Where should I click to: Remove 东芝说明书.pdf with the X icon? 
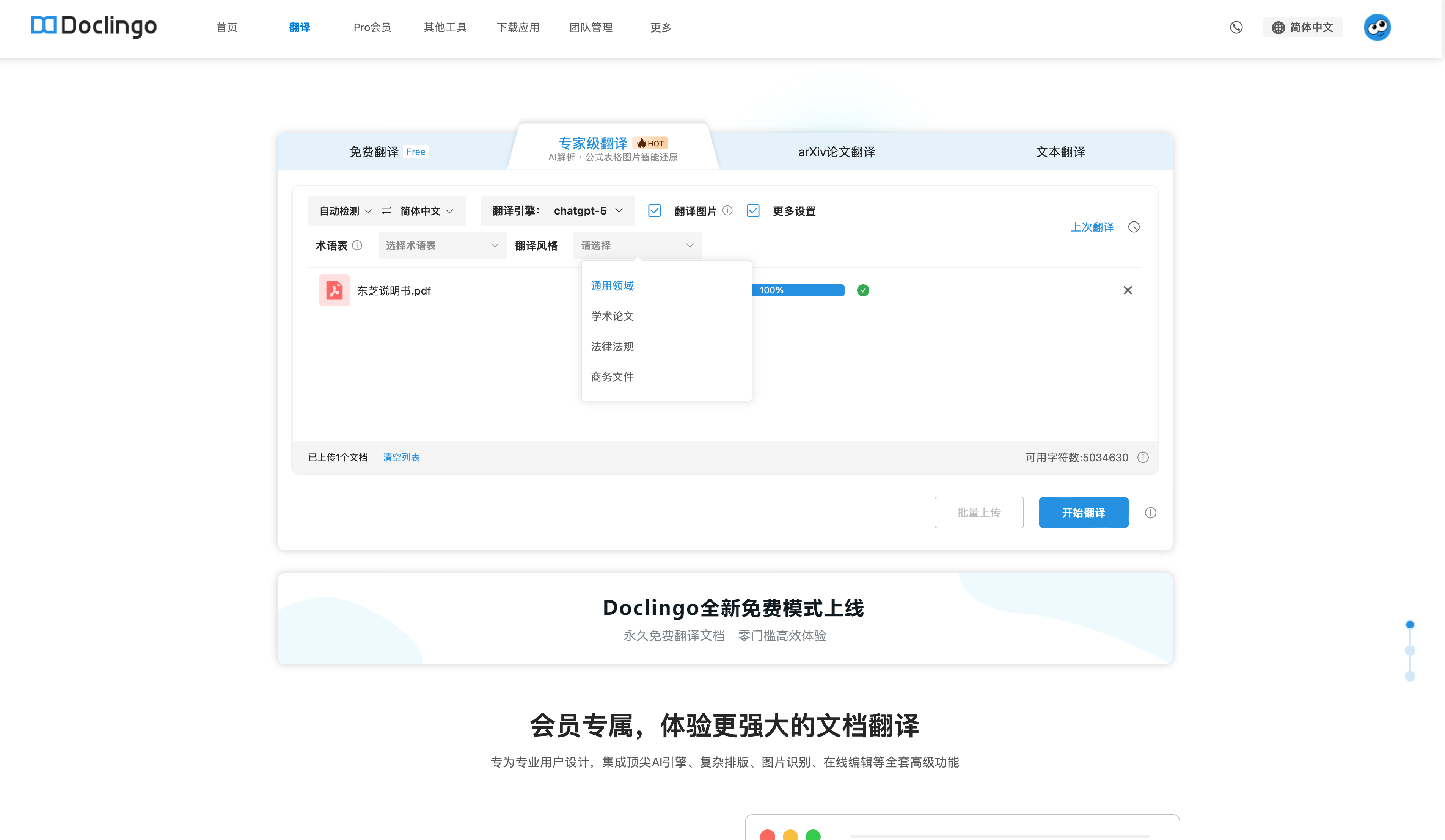pos(1127,290)
